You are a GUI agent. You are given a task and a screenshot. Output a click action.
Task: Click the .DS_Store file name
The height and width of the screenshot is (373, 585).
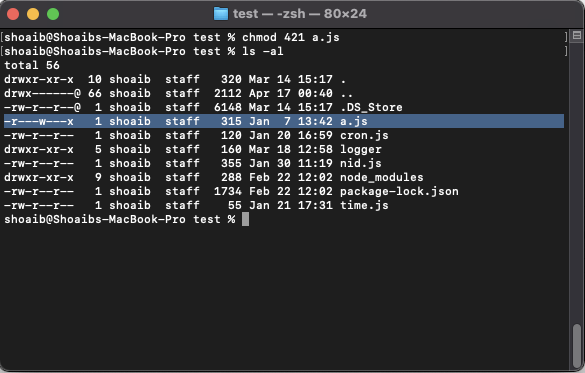(x=371, y=107)
